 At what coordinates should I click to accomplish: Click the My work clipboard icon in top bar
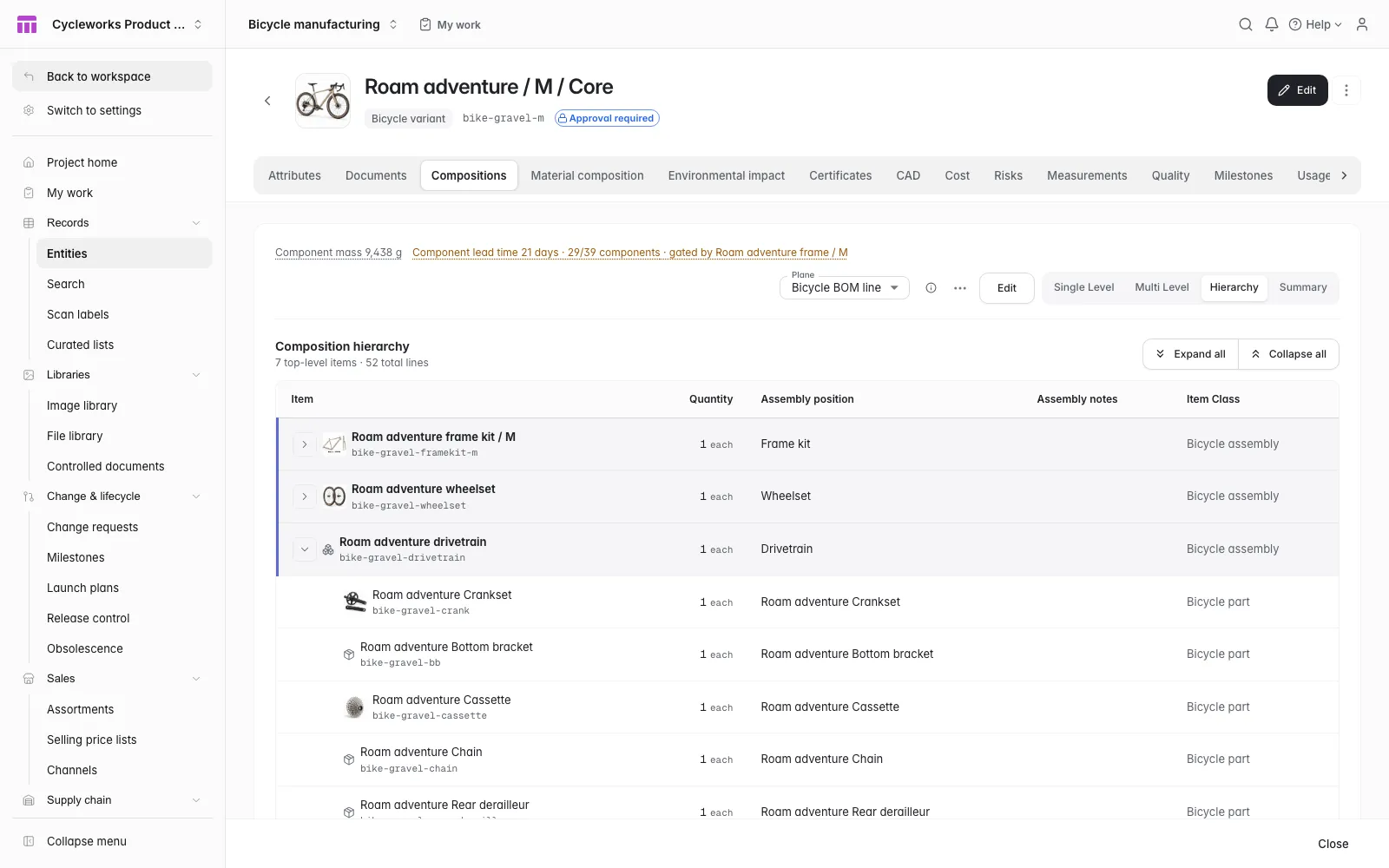pyautogui.click(x=425, y=24)
